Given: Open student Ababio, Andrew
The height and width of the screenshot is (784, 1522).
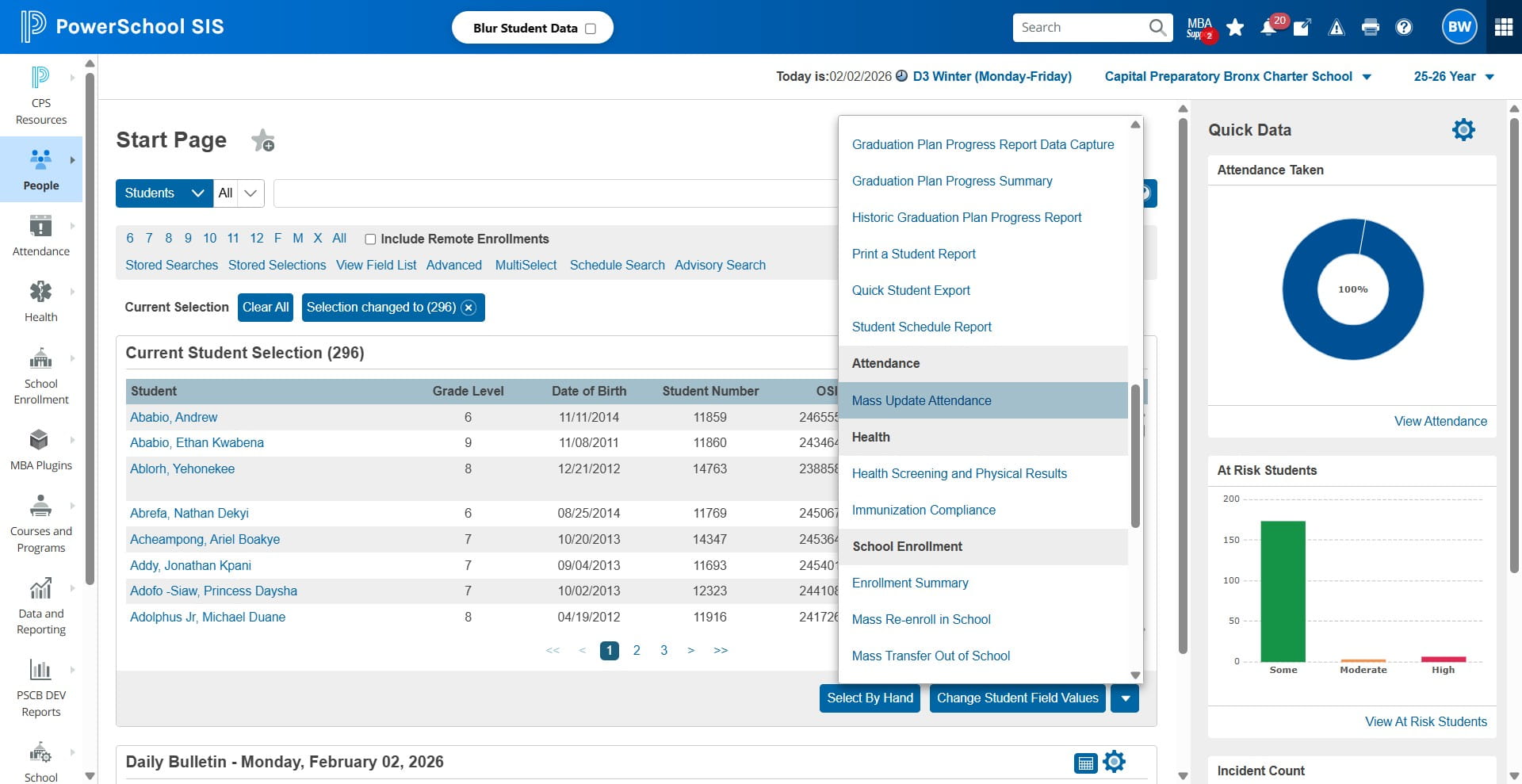Looking at the screenshot, I should tap(174, 418).
